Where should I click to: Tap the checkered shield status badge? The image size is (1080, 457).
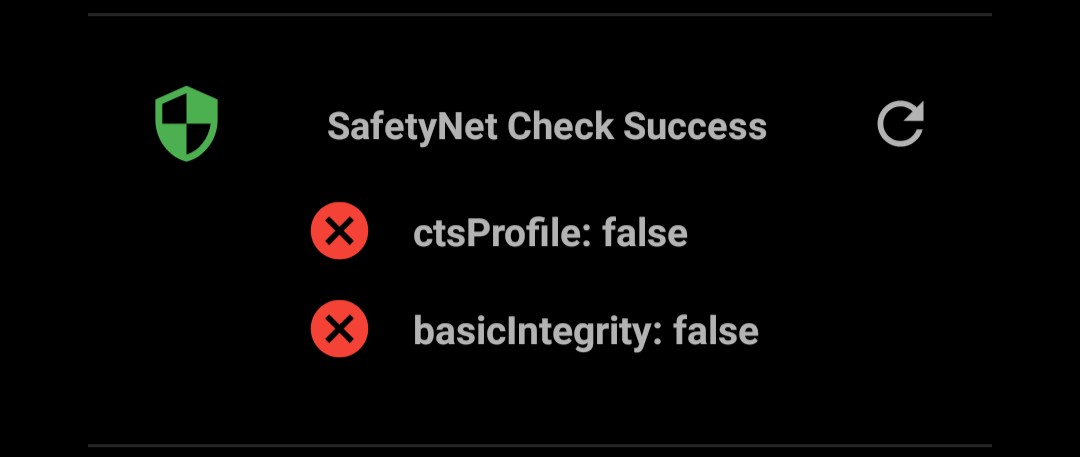(186, 124)
